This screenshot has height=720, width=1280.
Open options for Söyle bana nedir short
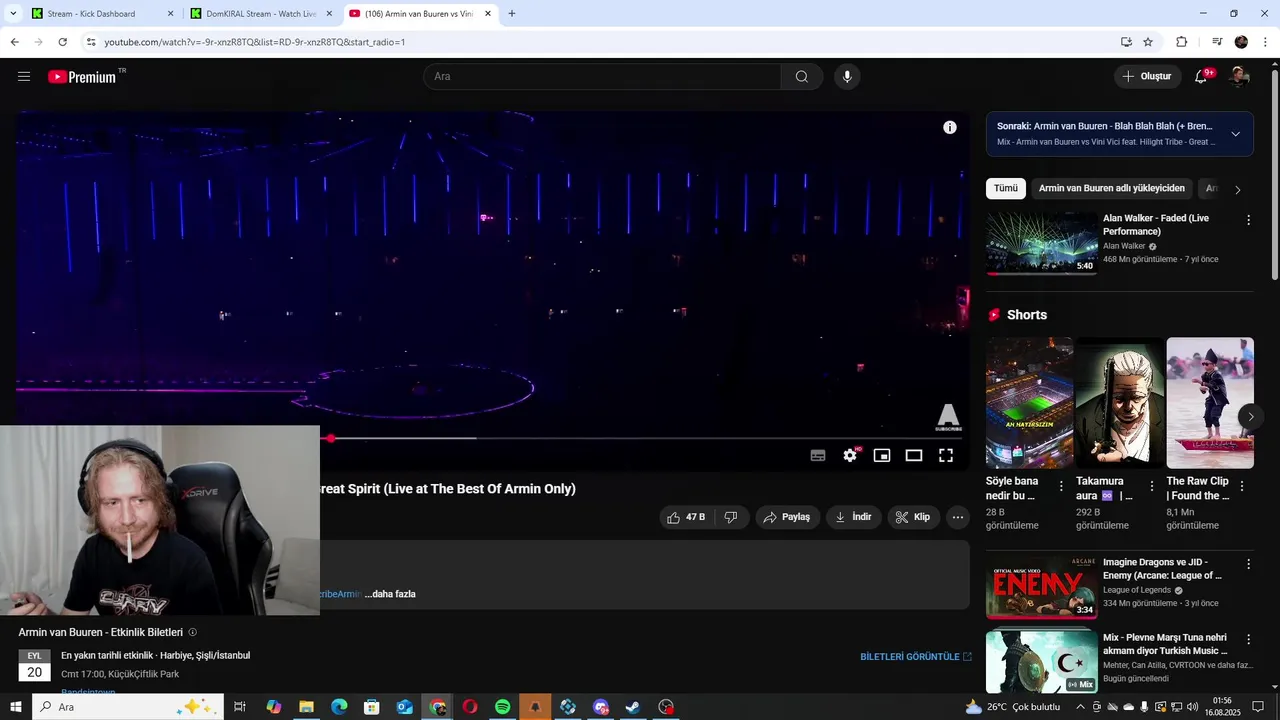(1061, 486)
